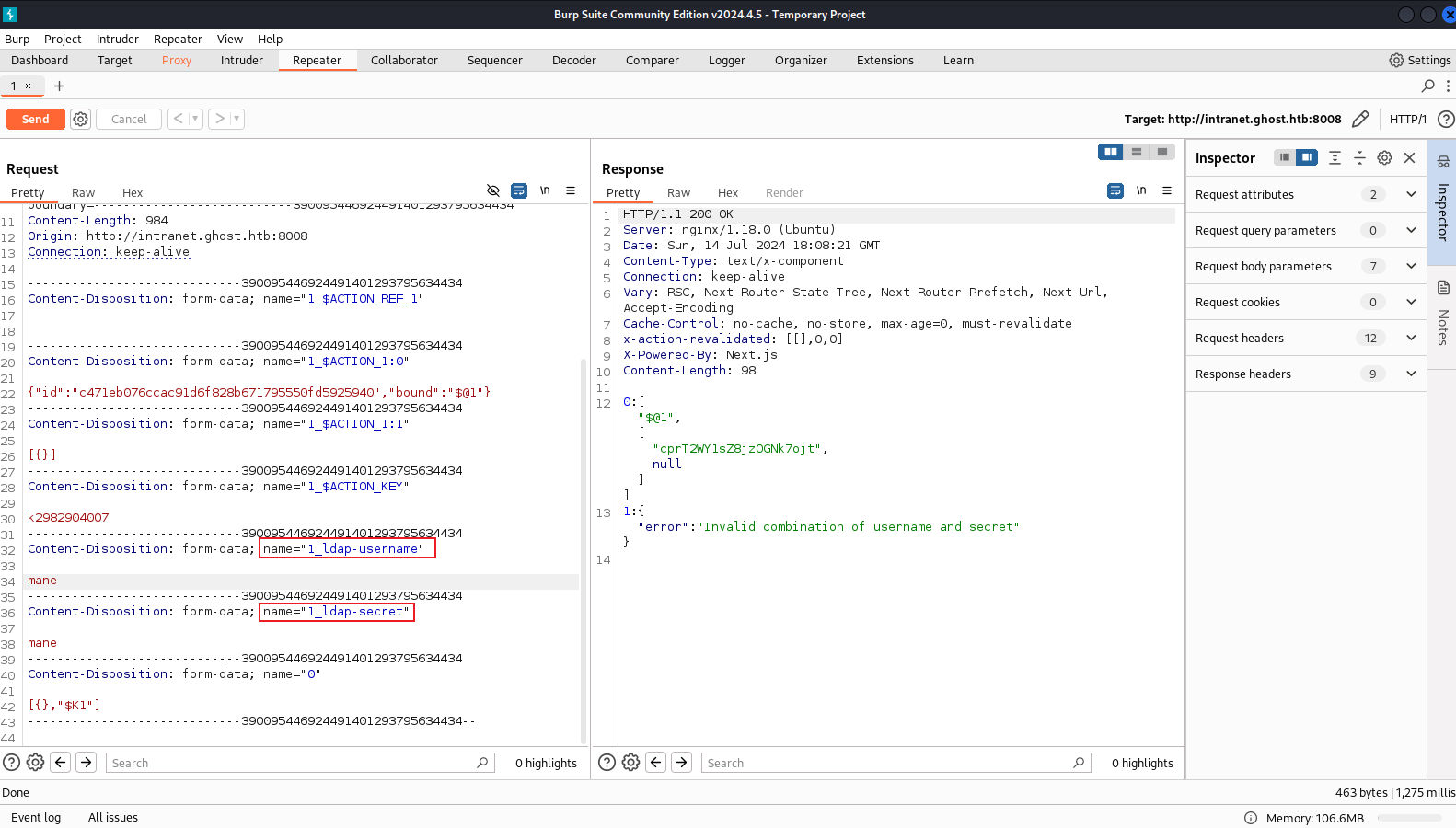1456x828 pixels.
Task: Open Inspector side tab
Action: [x=1442, y=201]
